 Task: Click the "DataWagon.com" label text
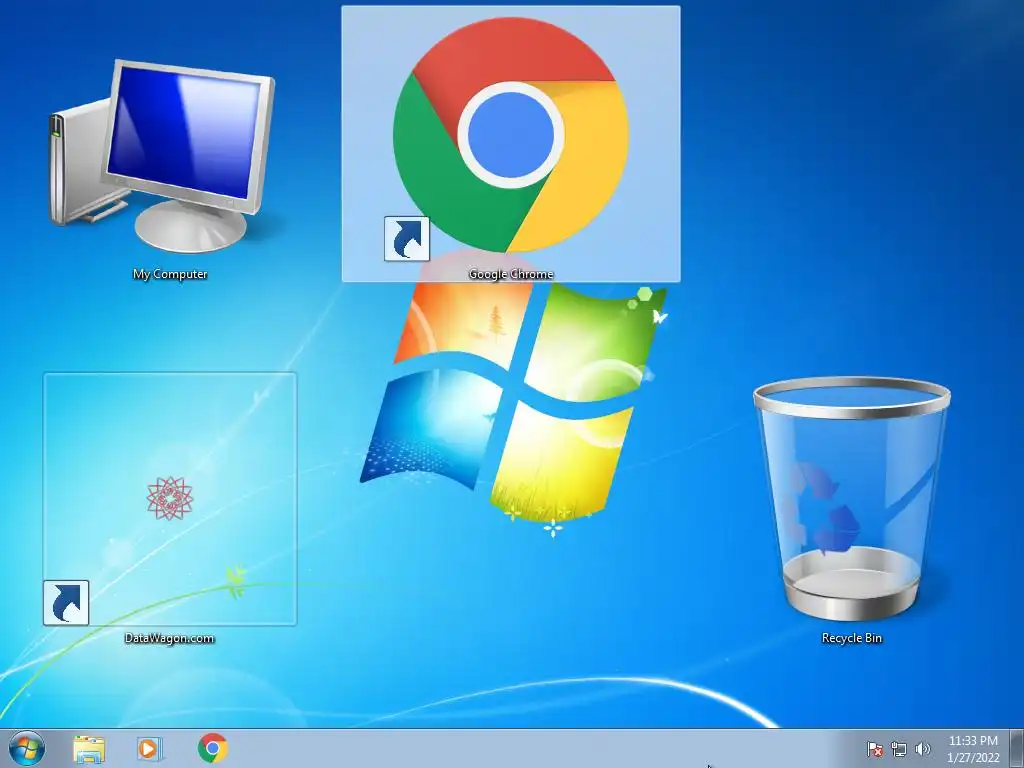point(169,638)
